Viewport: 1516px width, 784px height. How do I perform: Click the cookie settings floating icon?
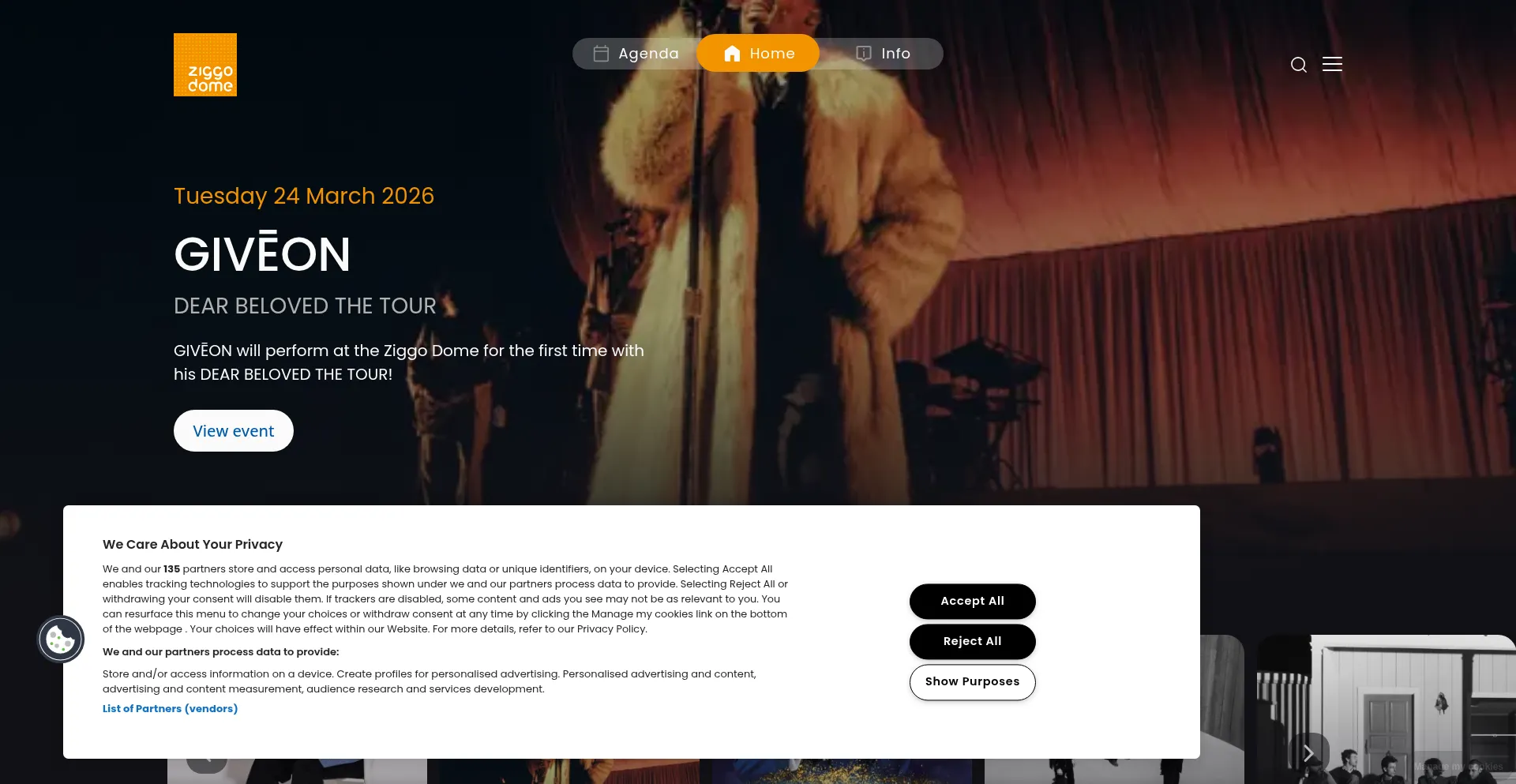(61, 639)
